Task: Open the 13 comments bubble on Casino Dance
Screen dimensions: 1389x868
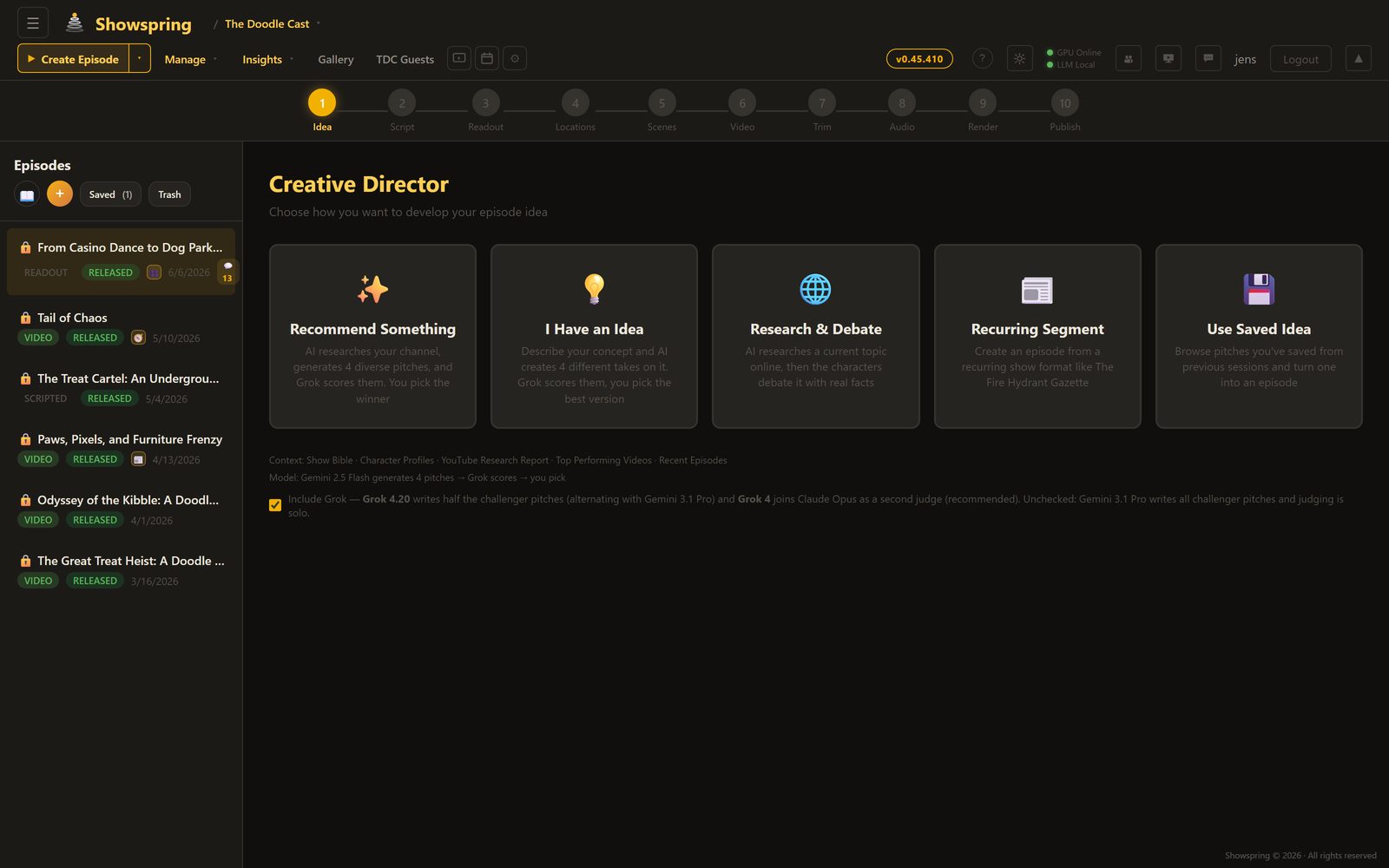Action: tap(227, 272)
